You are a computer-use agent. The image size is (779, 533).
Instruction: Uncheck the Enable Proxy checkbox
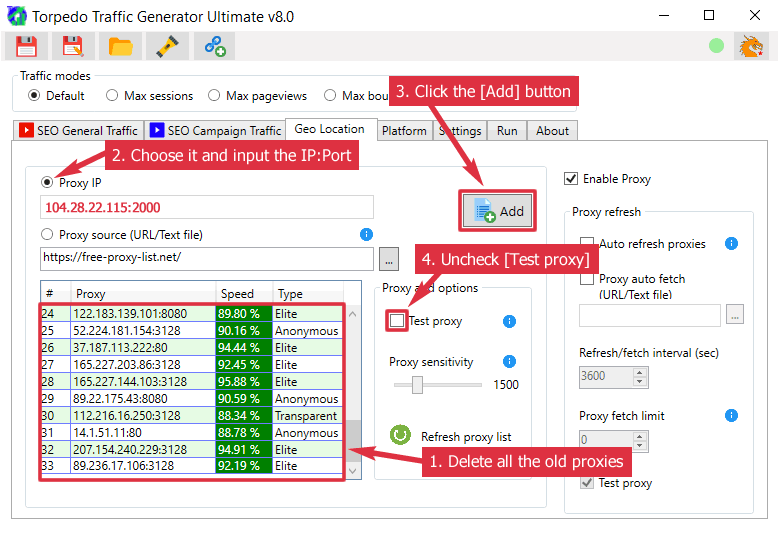571,179
